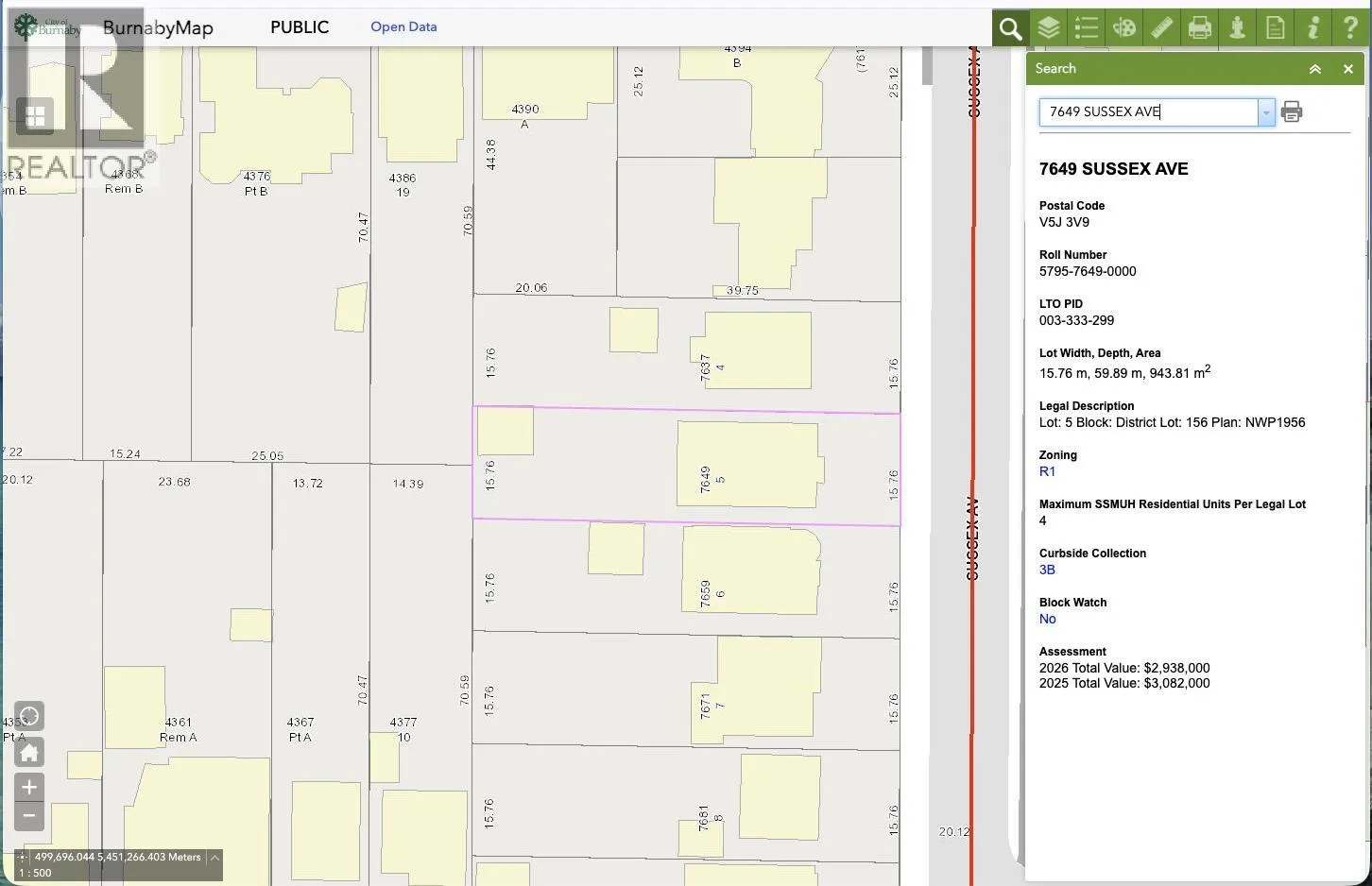The width and height of the screenshot is (1372, 886).
Task: Click parcel 4361 Rem A label
Action: click(x=179, y=729)
